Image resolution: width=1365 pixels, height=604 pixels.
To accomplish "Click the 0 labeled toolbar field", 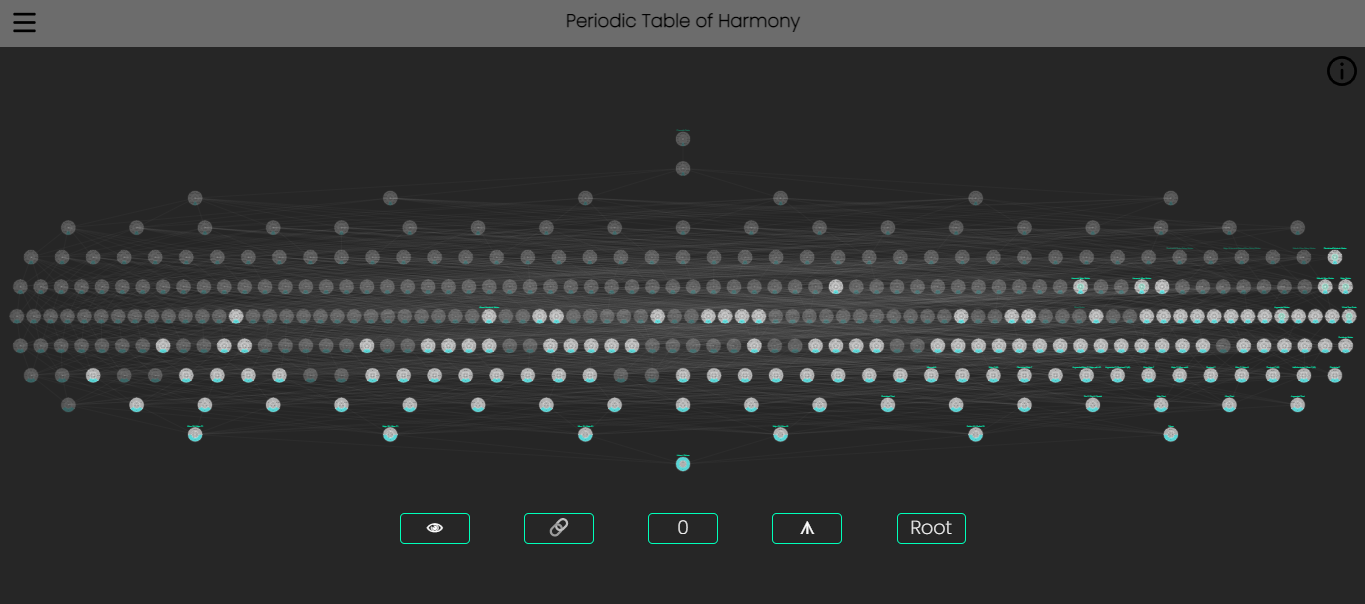I will point(683,528).
